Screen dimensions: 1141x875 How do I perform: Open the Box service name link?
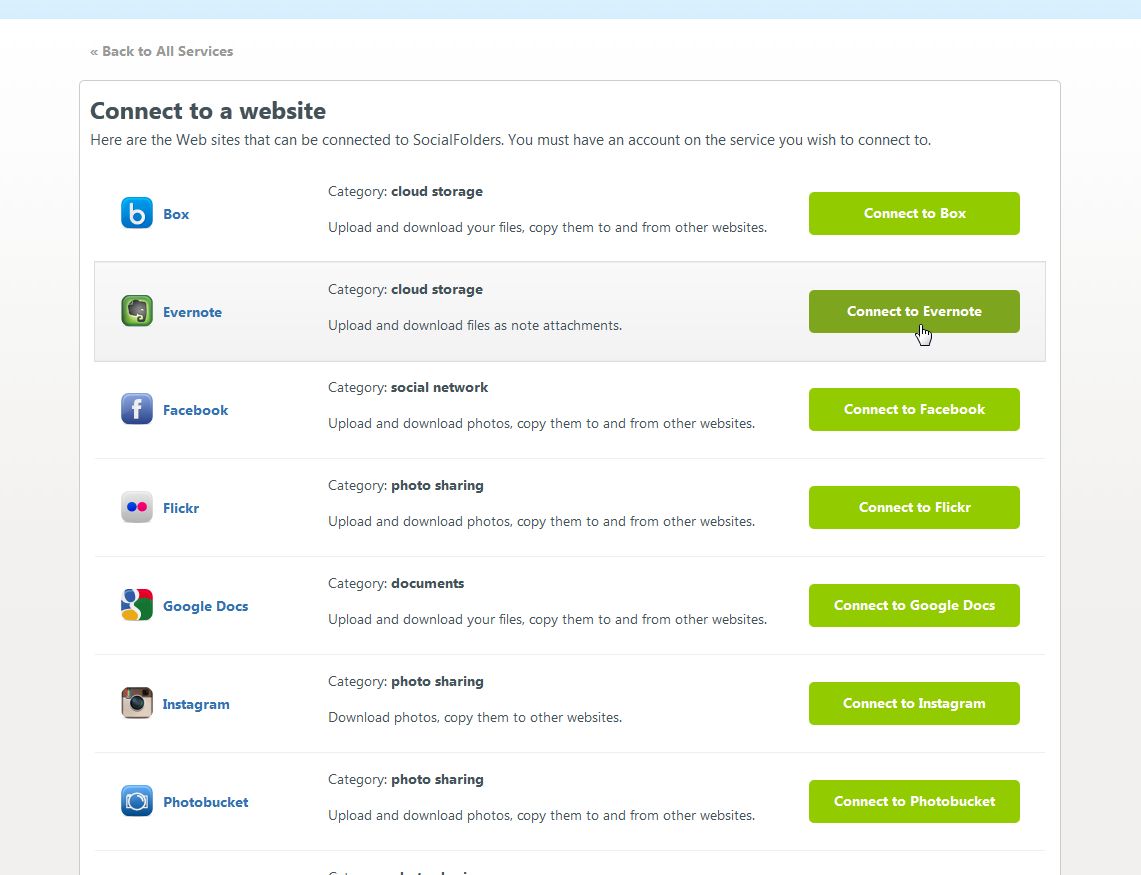176,214
